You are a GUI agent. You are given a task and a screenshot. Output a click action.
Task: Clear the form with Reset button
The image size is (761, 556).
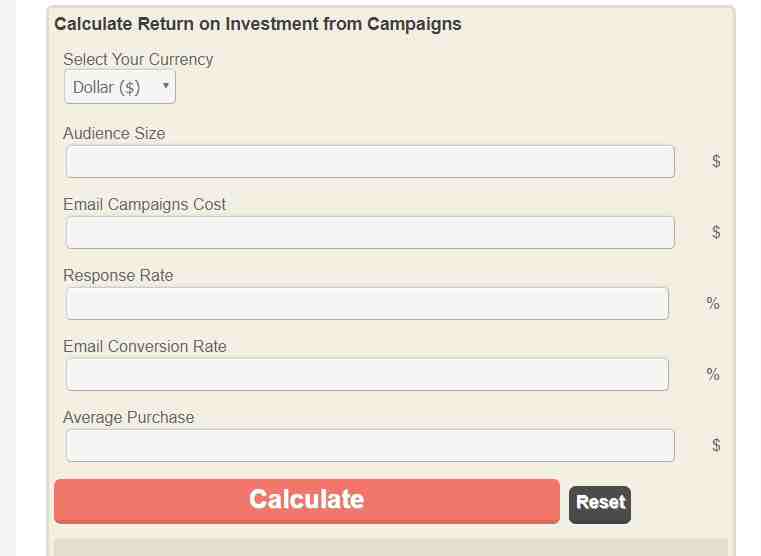(x=600, y=505)
